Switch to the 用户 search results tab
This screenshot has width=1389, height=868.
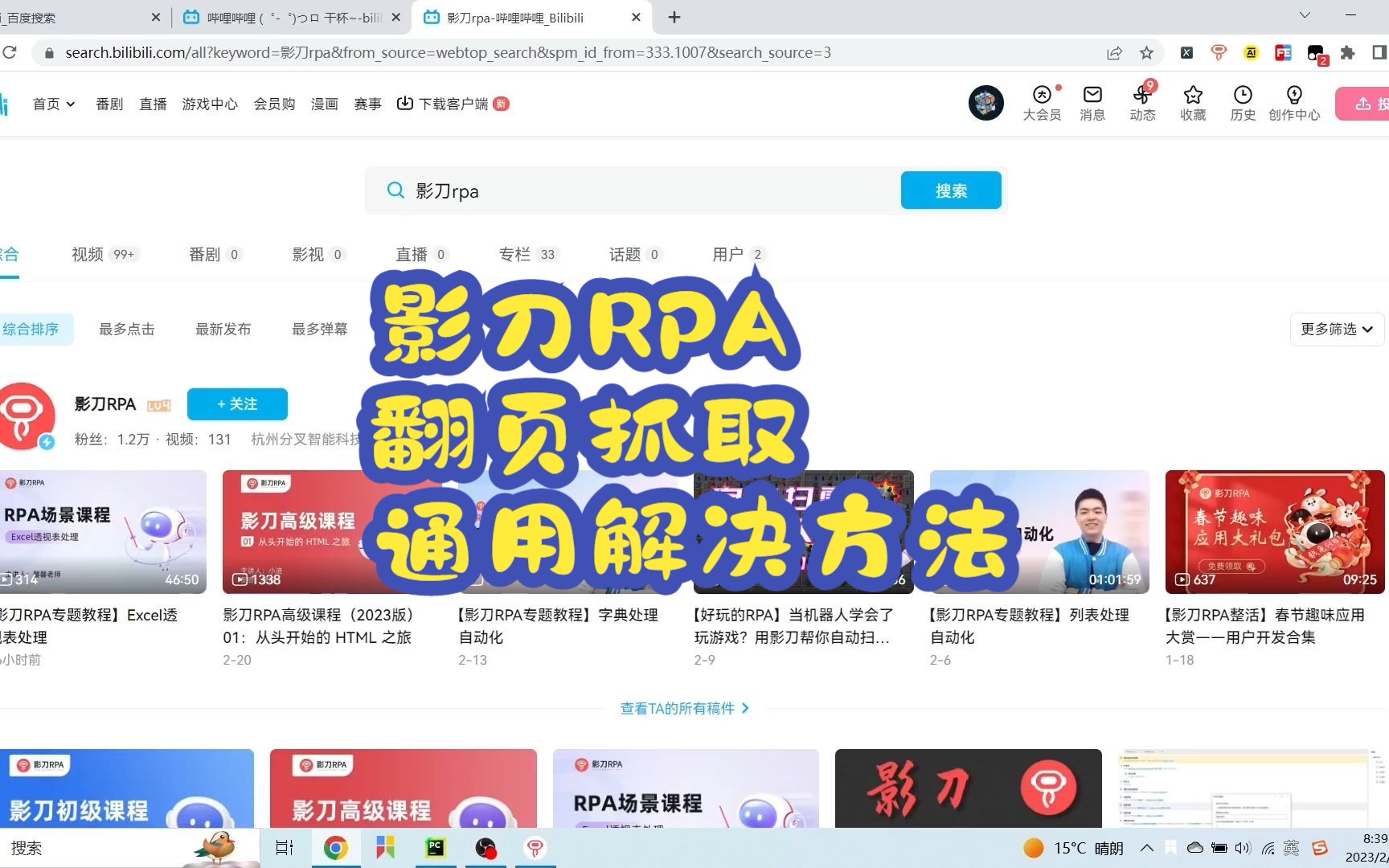727,254
